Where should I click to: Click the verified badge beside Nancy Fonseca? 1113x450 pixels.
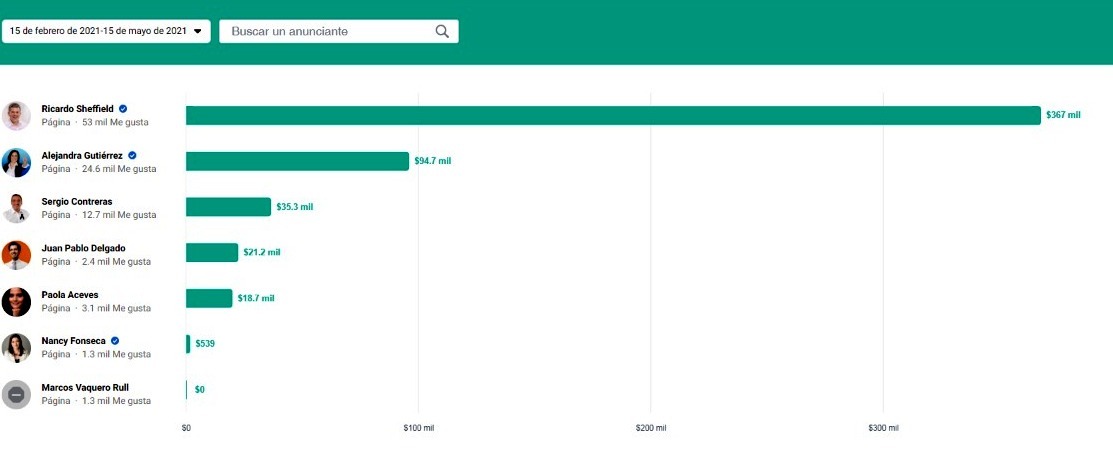tap(115, 341)
